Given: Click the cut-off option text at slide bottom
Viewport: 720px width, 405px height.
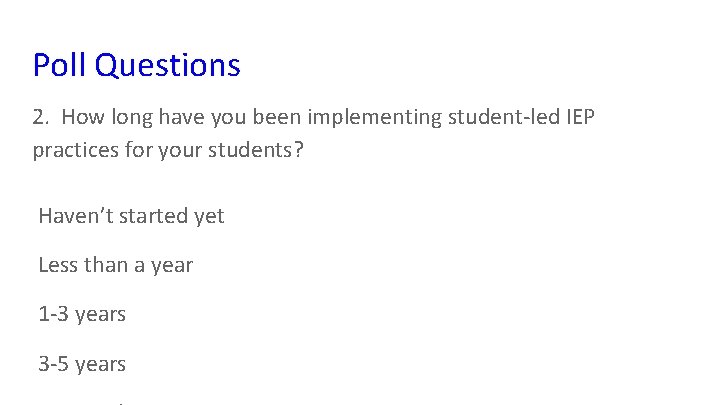Looking at the screenshot, I should pyautogui.click(x=119, y=402).
